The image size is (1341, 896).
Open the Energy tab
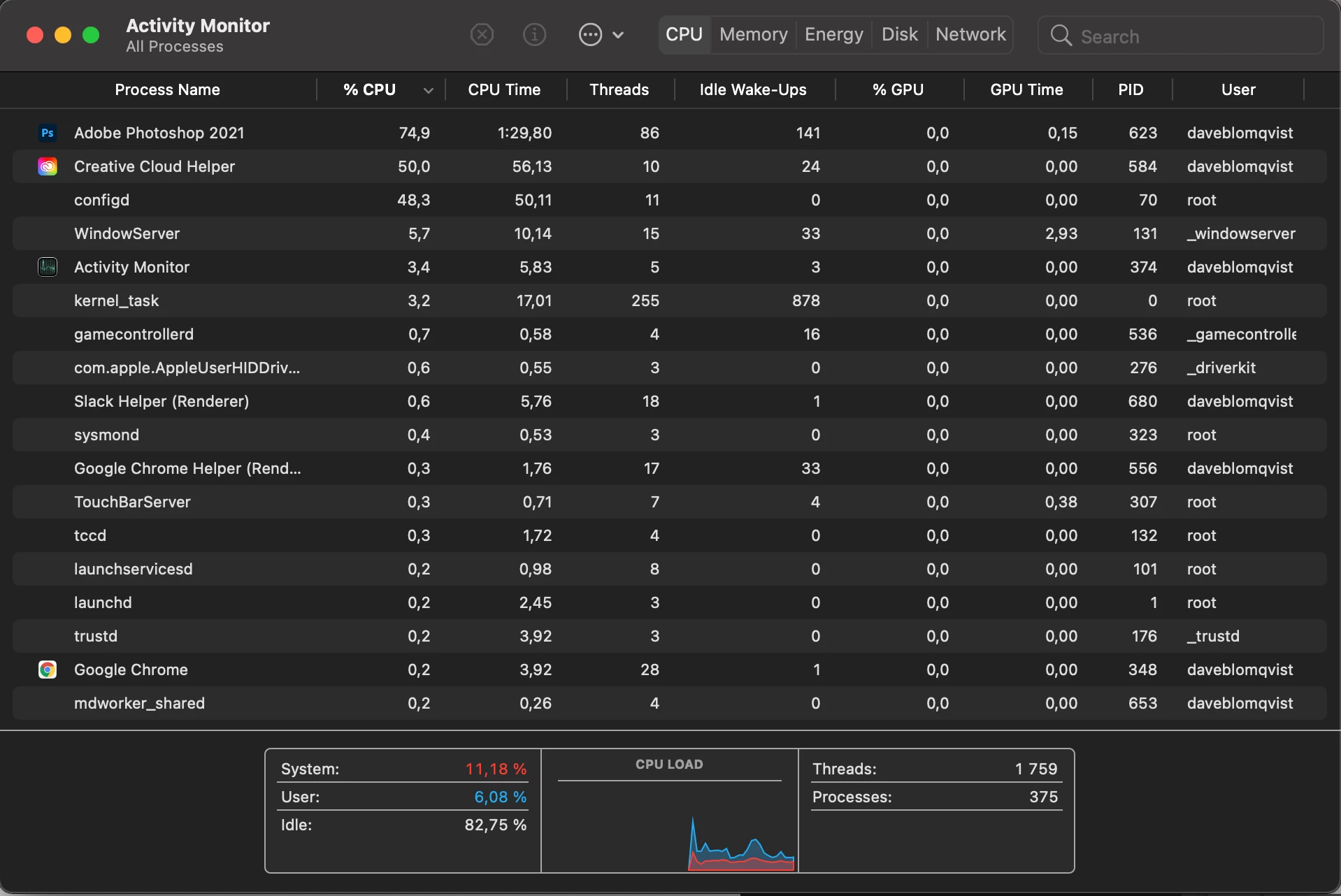[x=833, y=34]
